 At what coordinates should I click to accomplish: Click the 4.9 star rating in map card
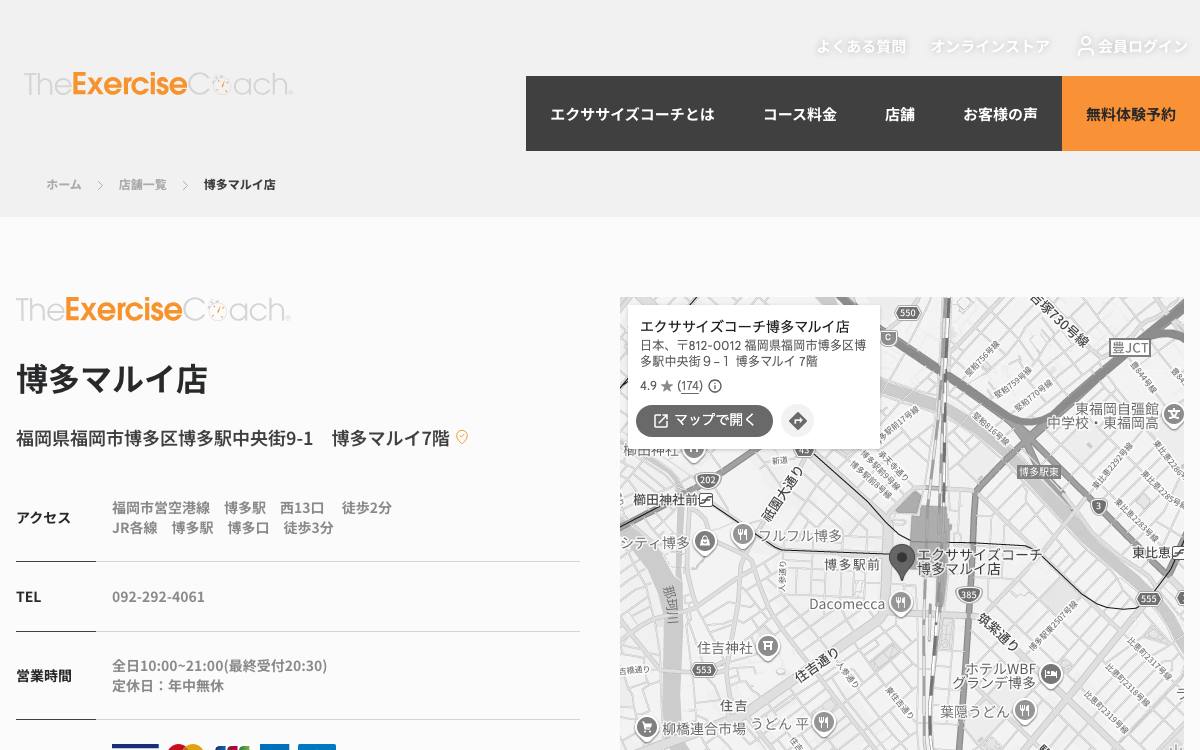pos(657,386)
